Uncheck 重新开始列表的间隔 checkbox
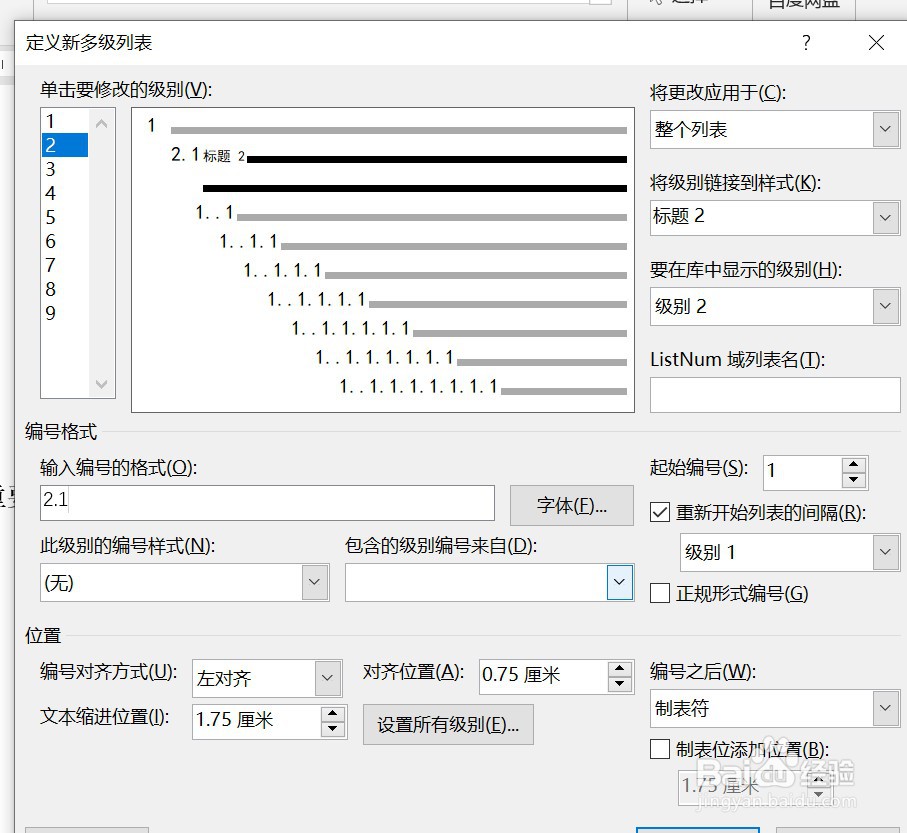The height and width of the screenshot is (833, 907). (x=660, y=513)
